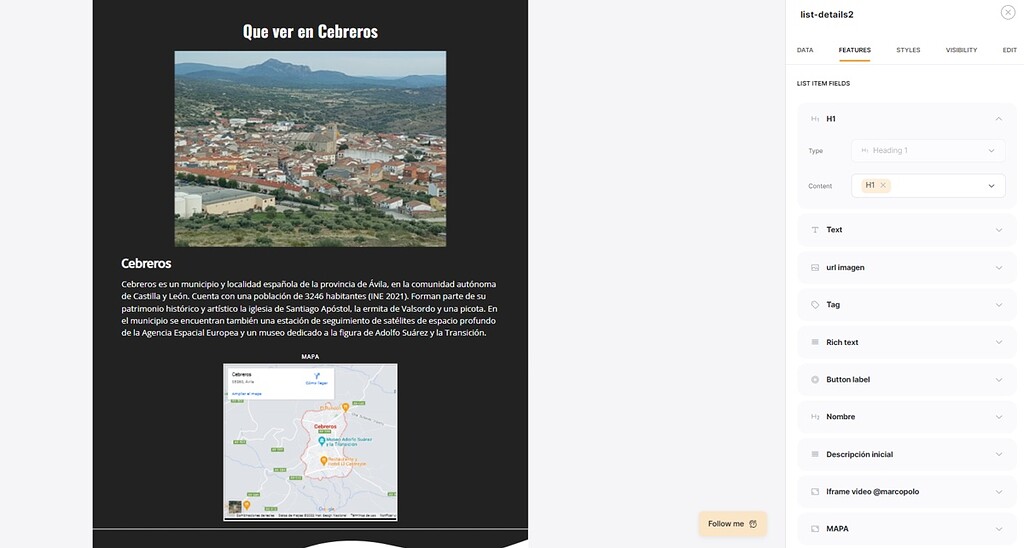
Task: Open the STYLES tab
Action: tap(908, 50)
